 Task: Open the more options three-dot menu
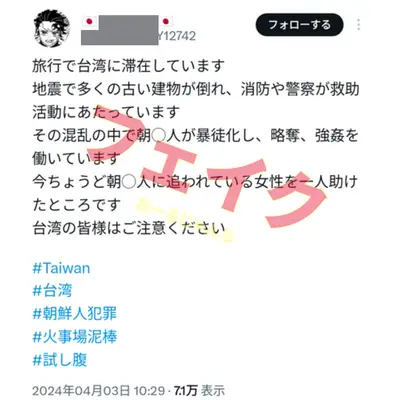[358, 25]
